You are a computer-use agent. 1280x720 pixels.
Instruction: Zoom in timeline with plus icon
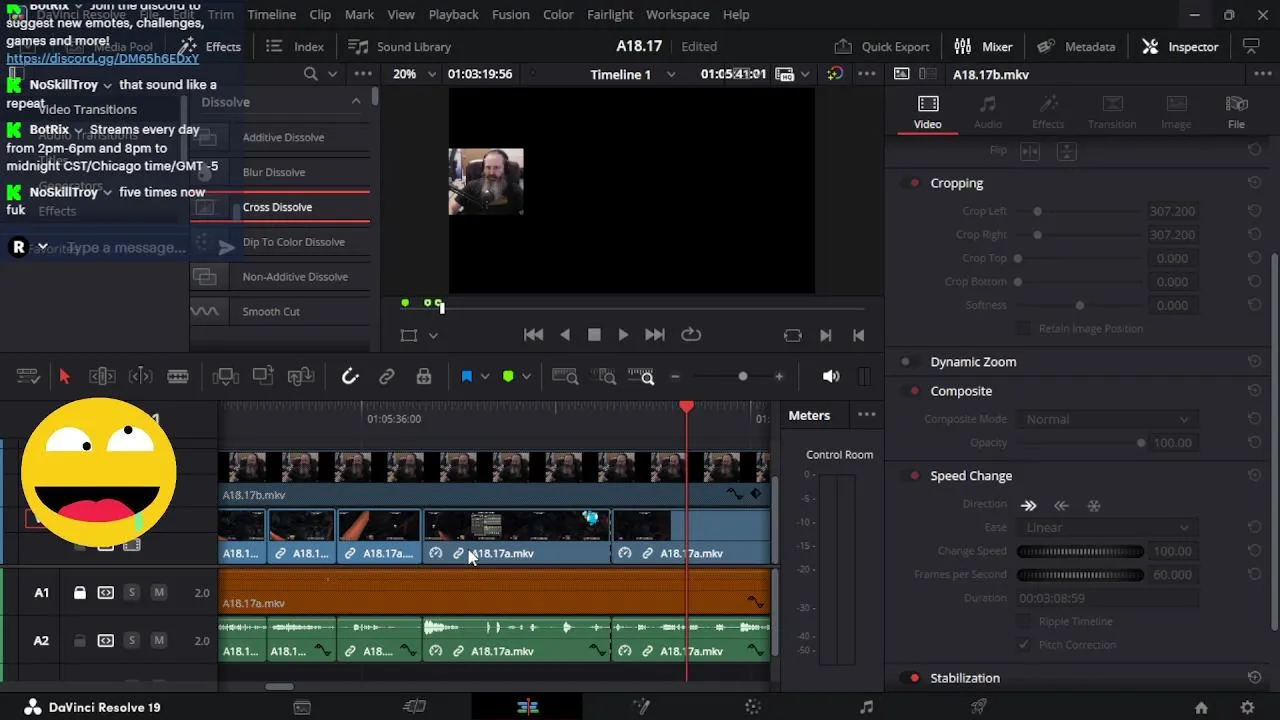779,376
